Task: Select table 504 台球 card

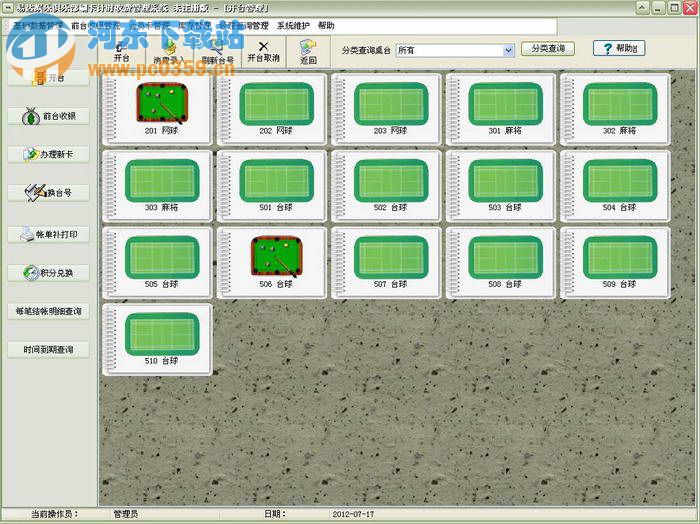Action: click(x=615, y=186)
